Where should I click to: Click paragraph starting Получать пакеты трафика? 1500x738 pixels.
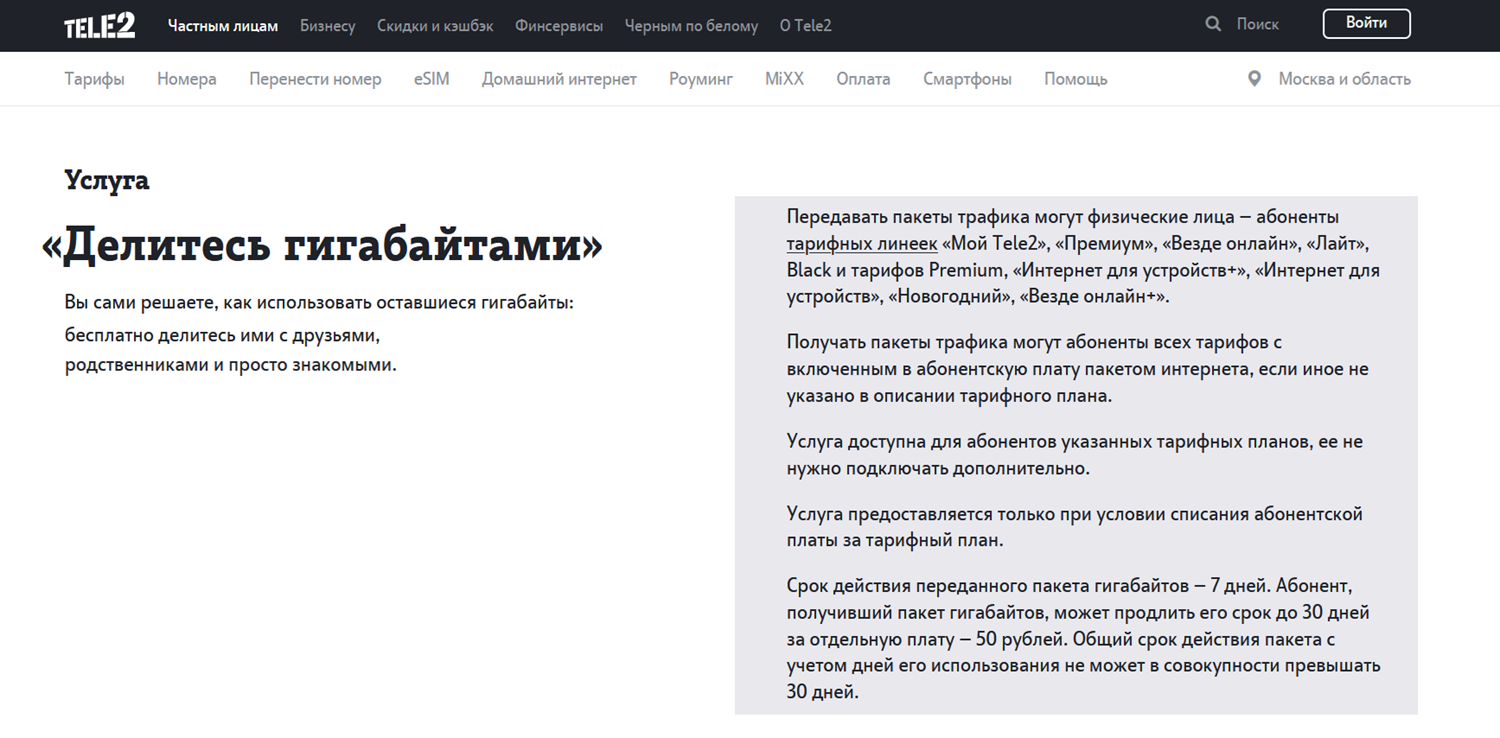click(1078, 369)
